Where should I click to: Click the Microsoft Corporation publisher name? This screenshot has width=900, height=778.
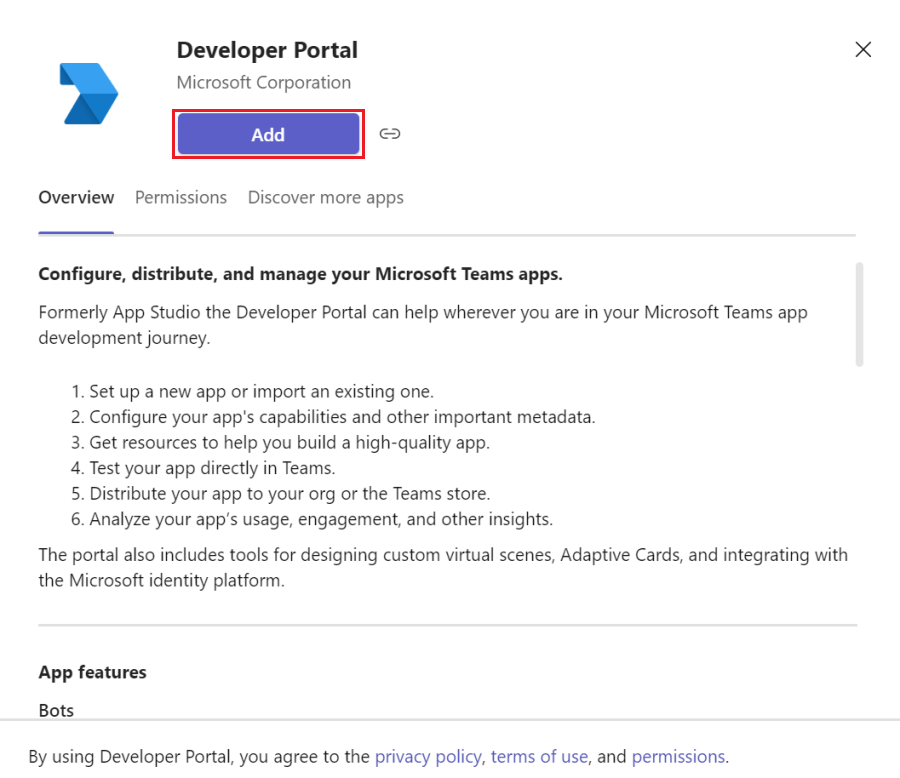click(263, 82)
